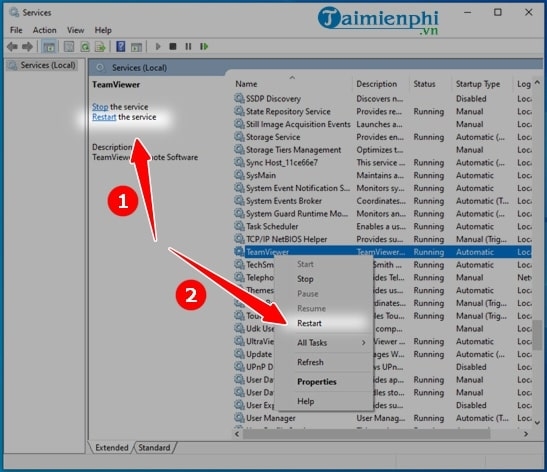Screen dimensions: 547x472
Task: Switch to the Standard tab
Action: (154, 448)
